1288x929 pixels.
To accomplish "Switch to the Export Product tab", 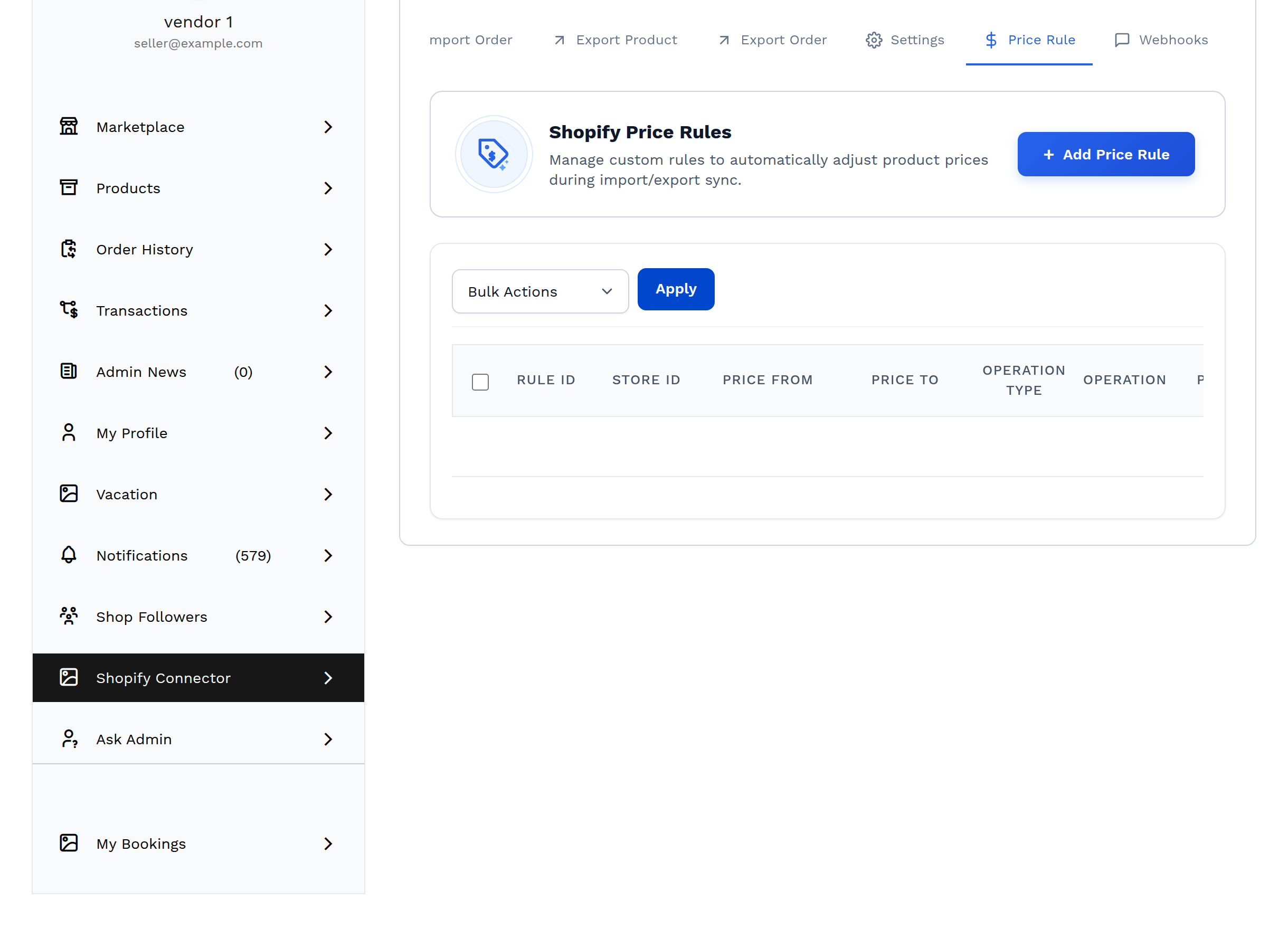I will [615, 40].
